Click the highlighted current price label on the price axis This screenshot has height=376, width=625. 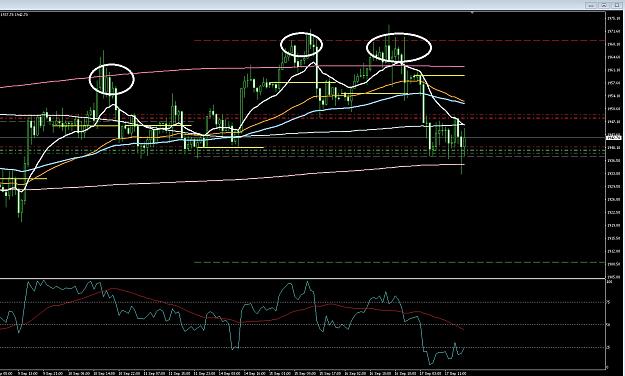613,138
